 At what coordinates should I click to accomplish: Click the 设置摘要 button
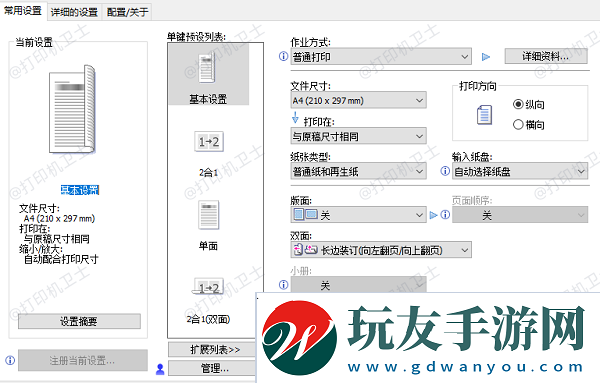pos(79,321)
